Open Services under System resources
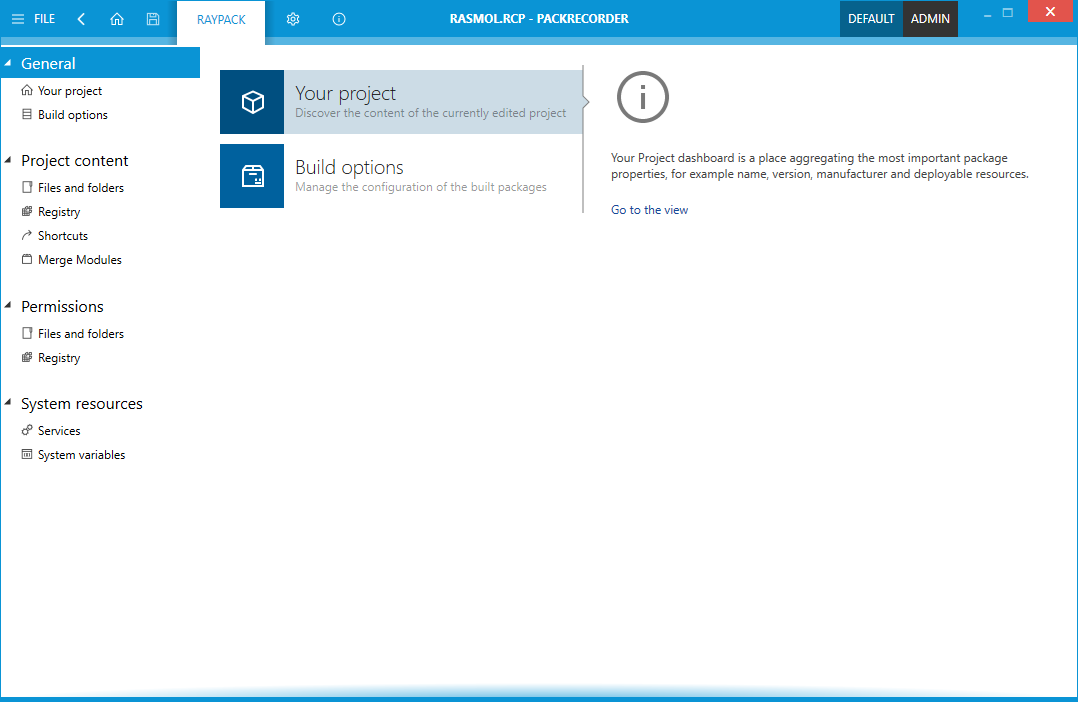The width and height of the screenshot is (1078, 702). pyautogui.click(x=59, y=431)
